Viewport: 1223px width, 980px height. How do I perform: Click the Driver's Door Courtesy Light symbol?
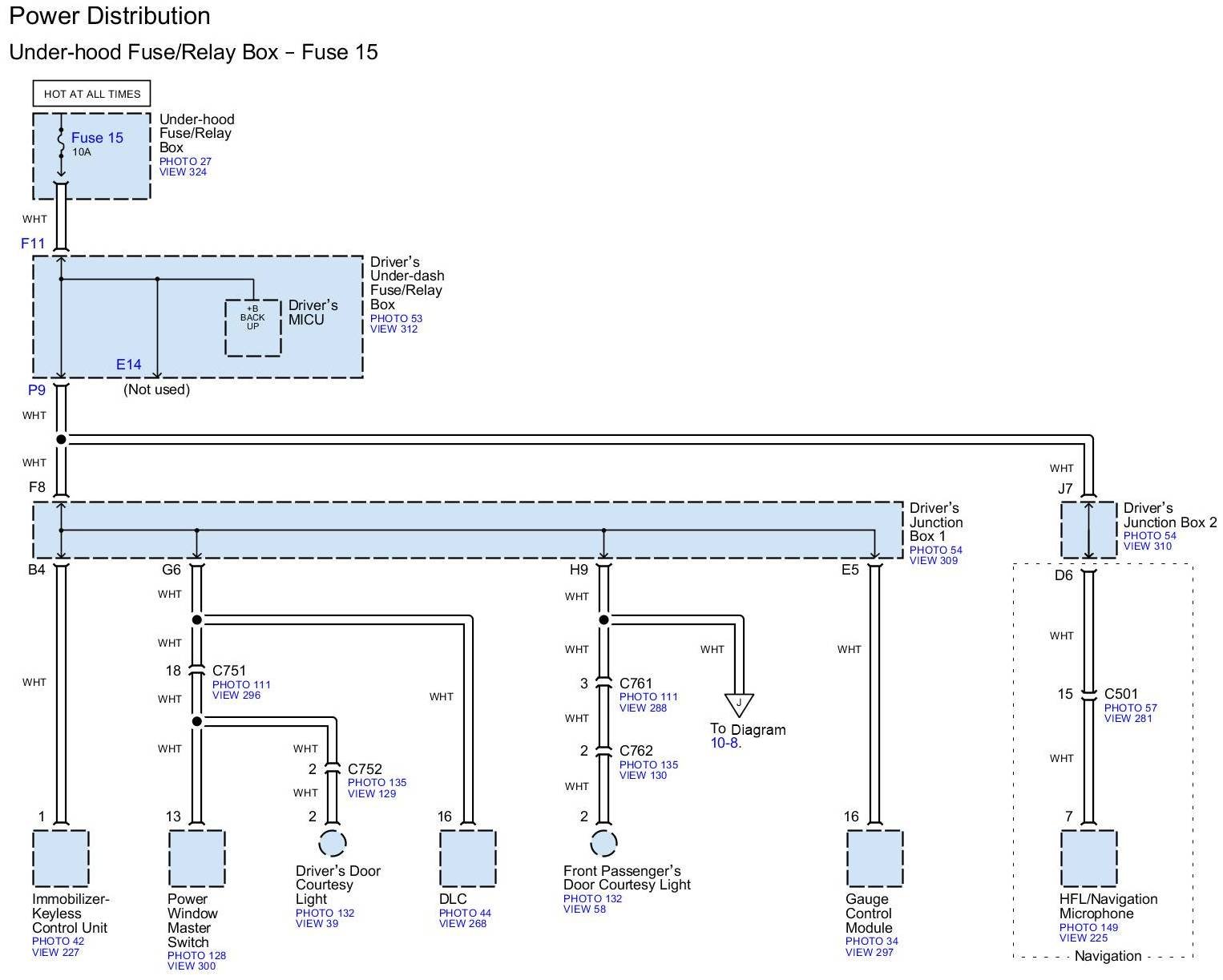[333, 844]
